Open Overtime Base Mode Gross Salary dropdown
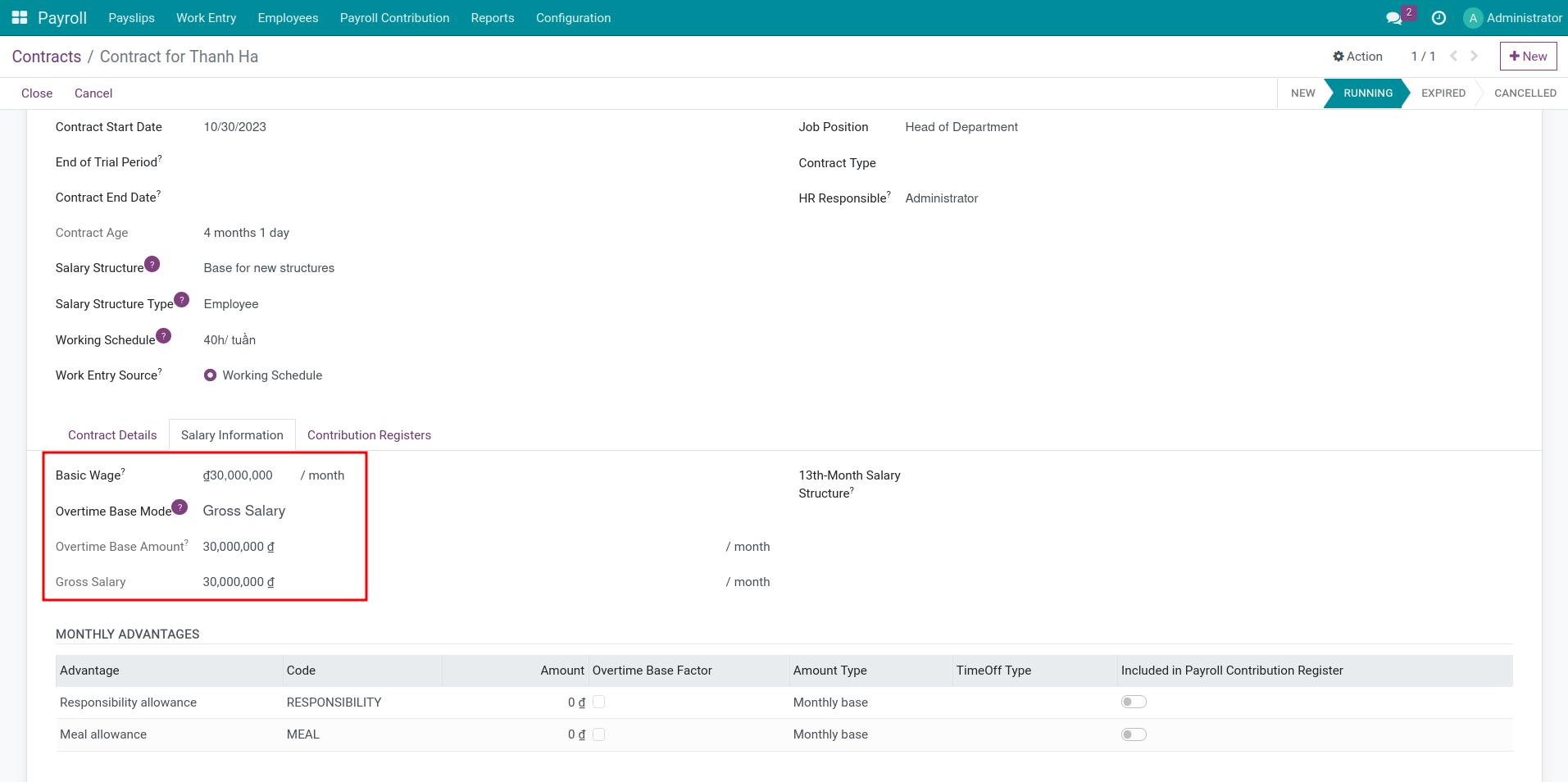1568x782 pixels. [244, 511]
